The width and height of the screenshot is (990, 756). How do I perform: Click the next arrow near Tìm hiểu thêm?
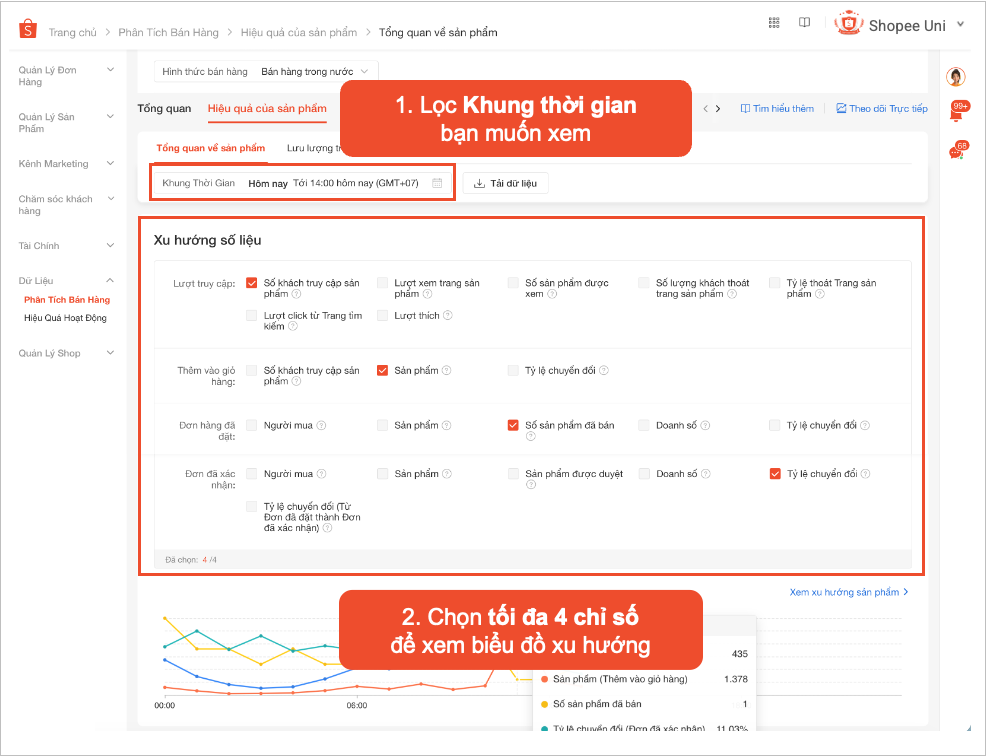point(718,109)
